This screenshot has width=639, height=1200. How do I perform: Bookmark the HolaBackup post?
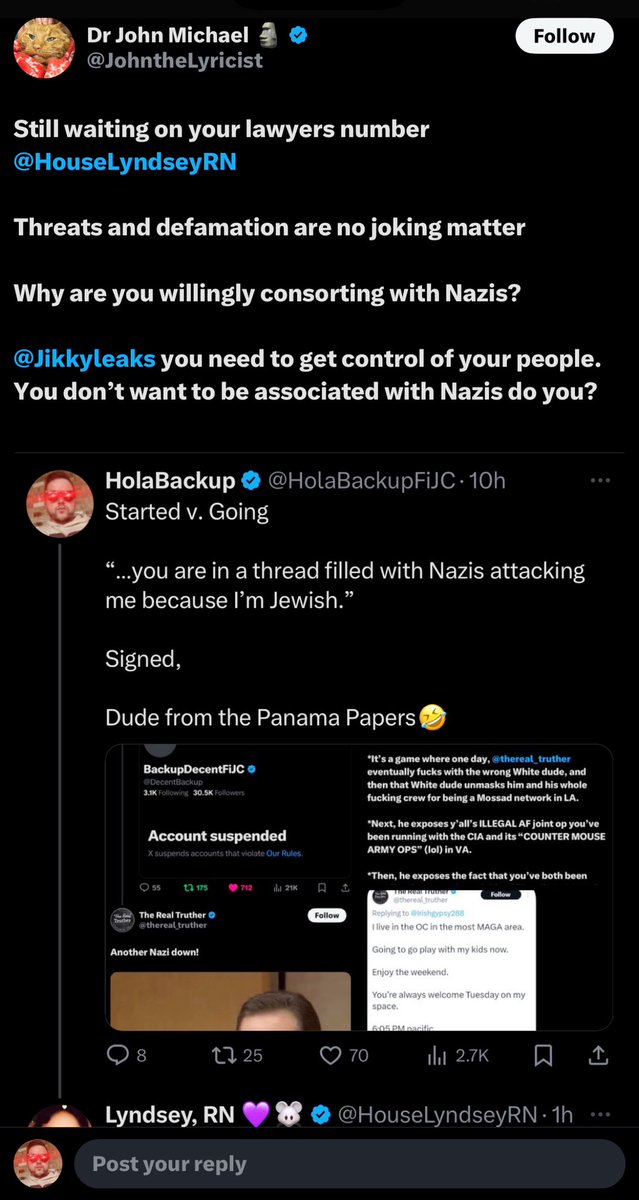pos(543,1054)
